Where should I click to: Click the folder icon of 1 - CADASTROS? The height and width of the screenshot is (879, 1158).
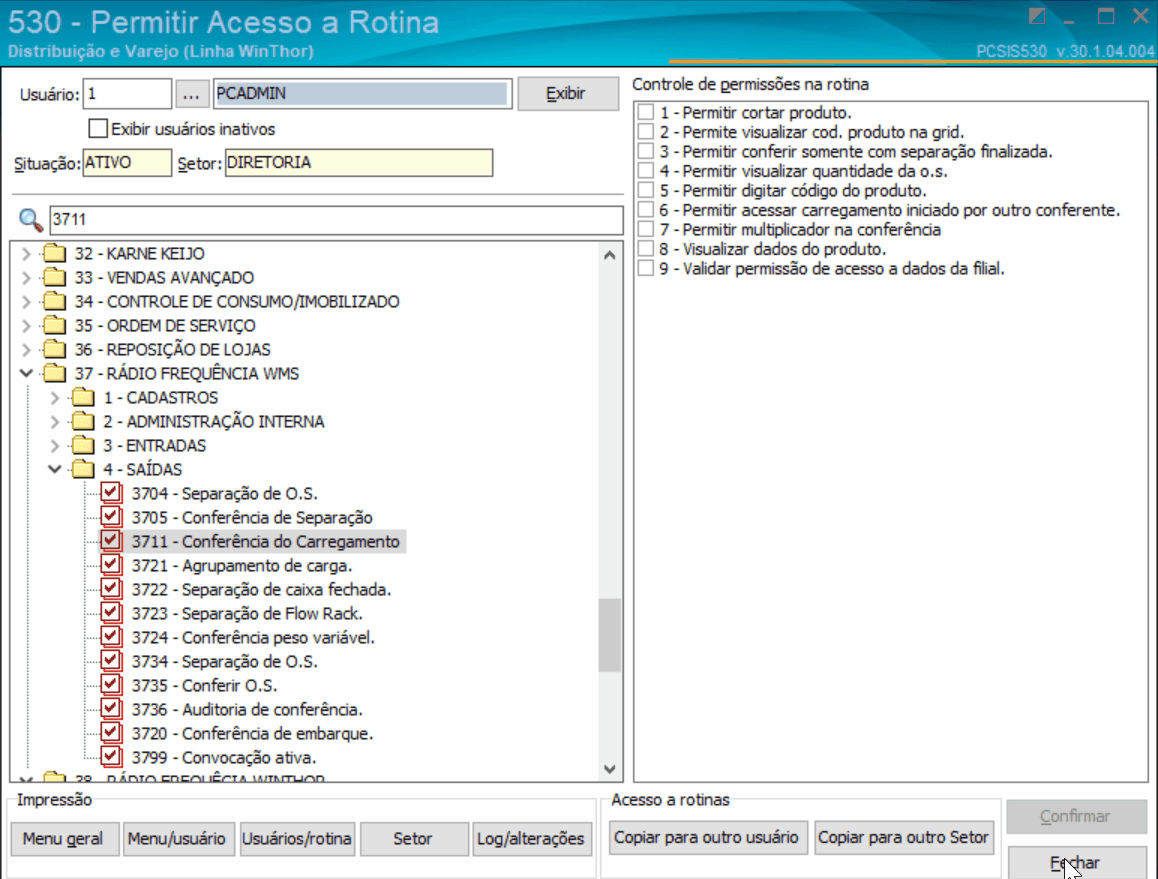point(83,397)
